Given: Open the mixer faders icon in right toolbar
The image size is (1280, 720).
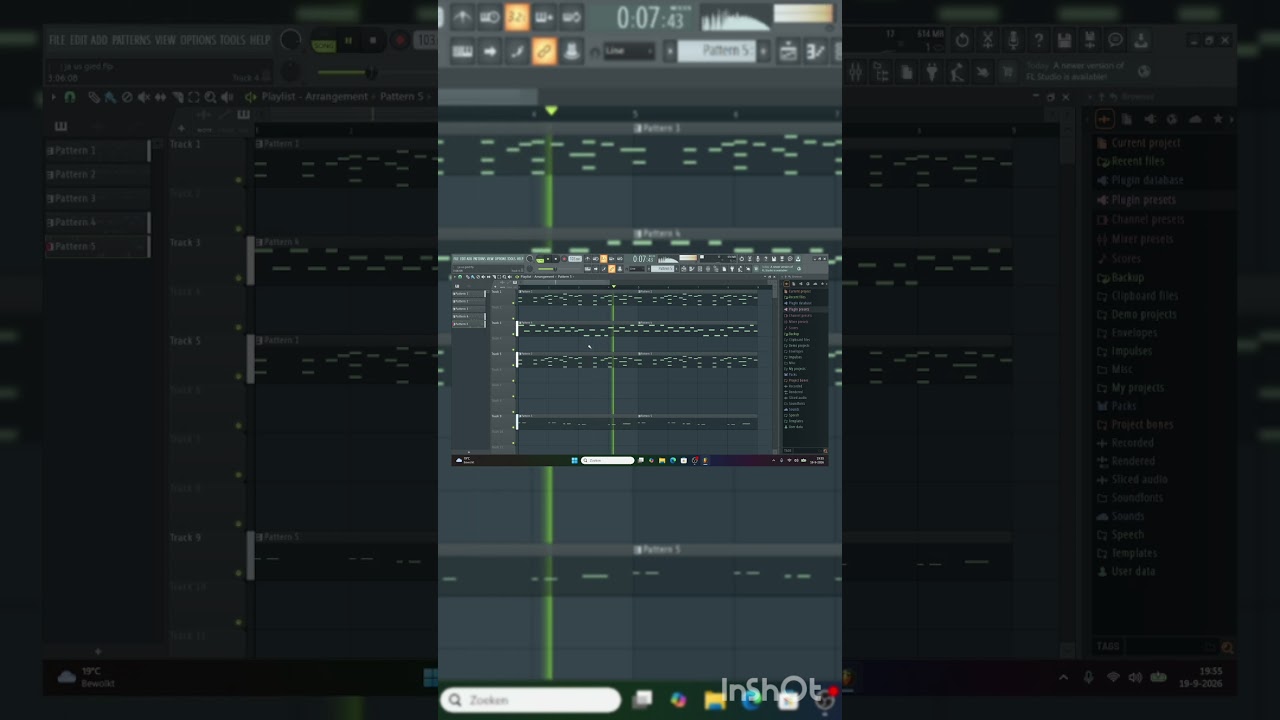Looking at the screenshot, I should click(x=856, y=72).
